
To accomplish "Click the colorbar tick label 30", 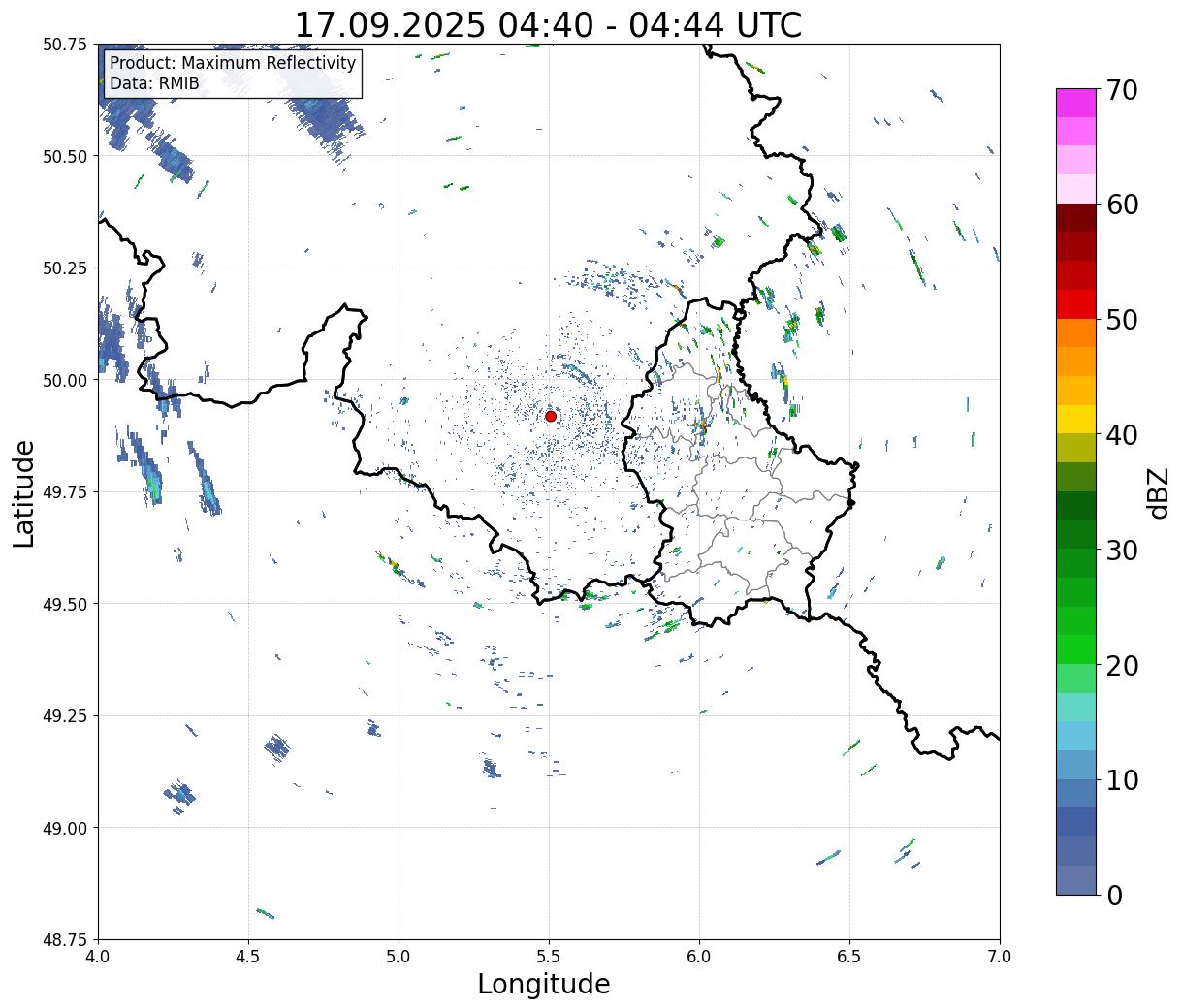I will pos(1122,551).
